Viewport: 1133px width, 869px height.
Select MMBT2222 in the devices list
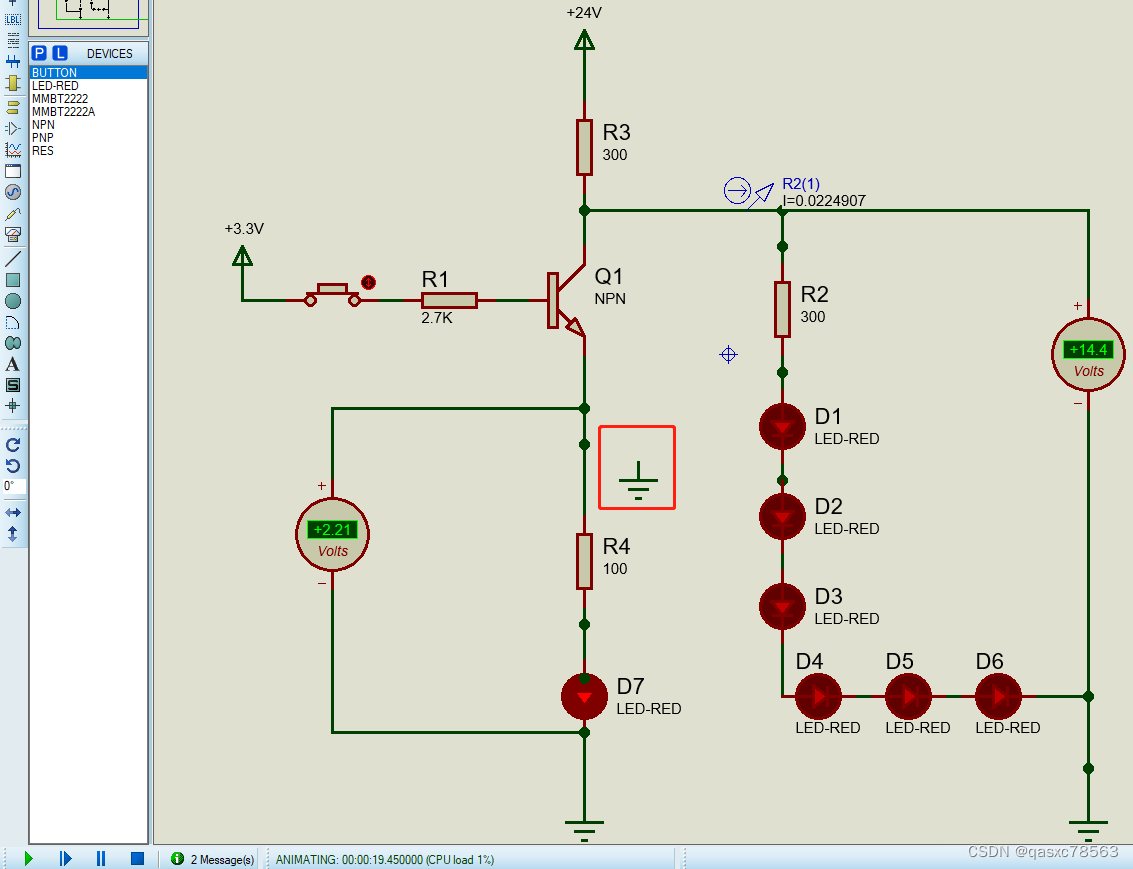tap(88, 98)
